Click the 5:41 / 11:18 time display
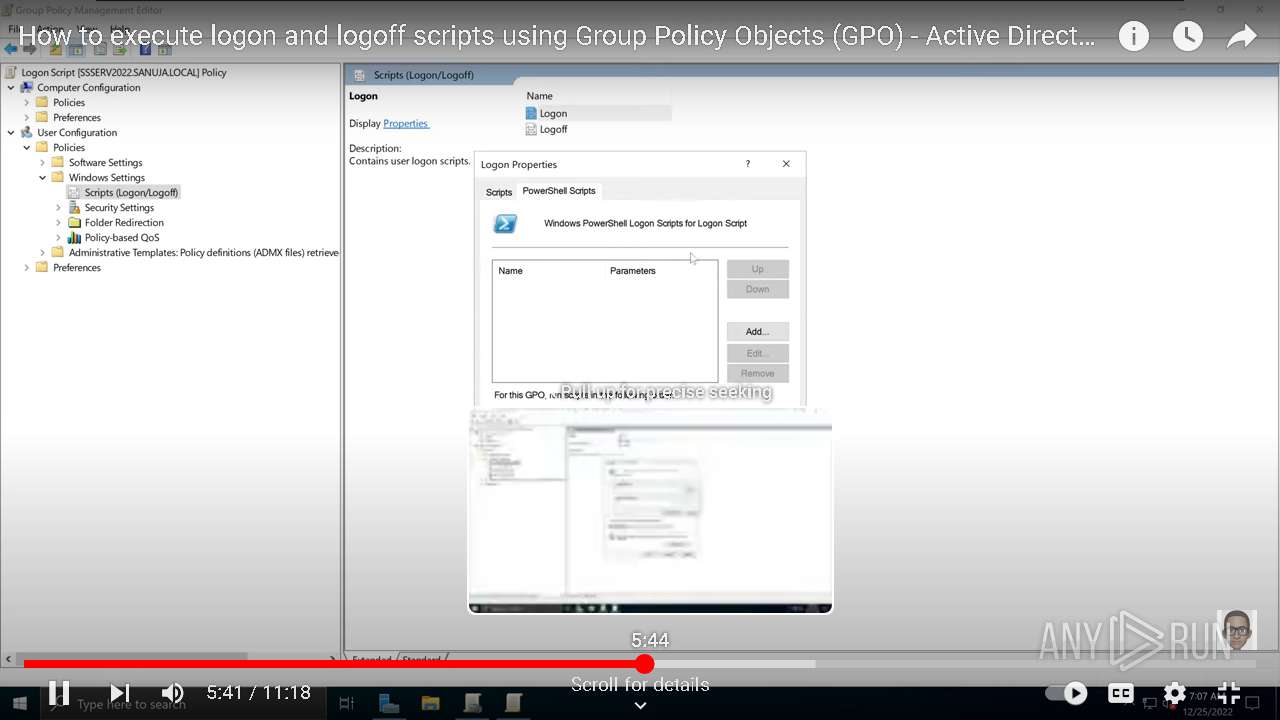The image size is (1280, 720). tap(259, 692)
